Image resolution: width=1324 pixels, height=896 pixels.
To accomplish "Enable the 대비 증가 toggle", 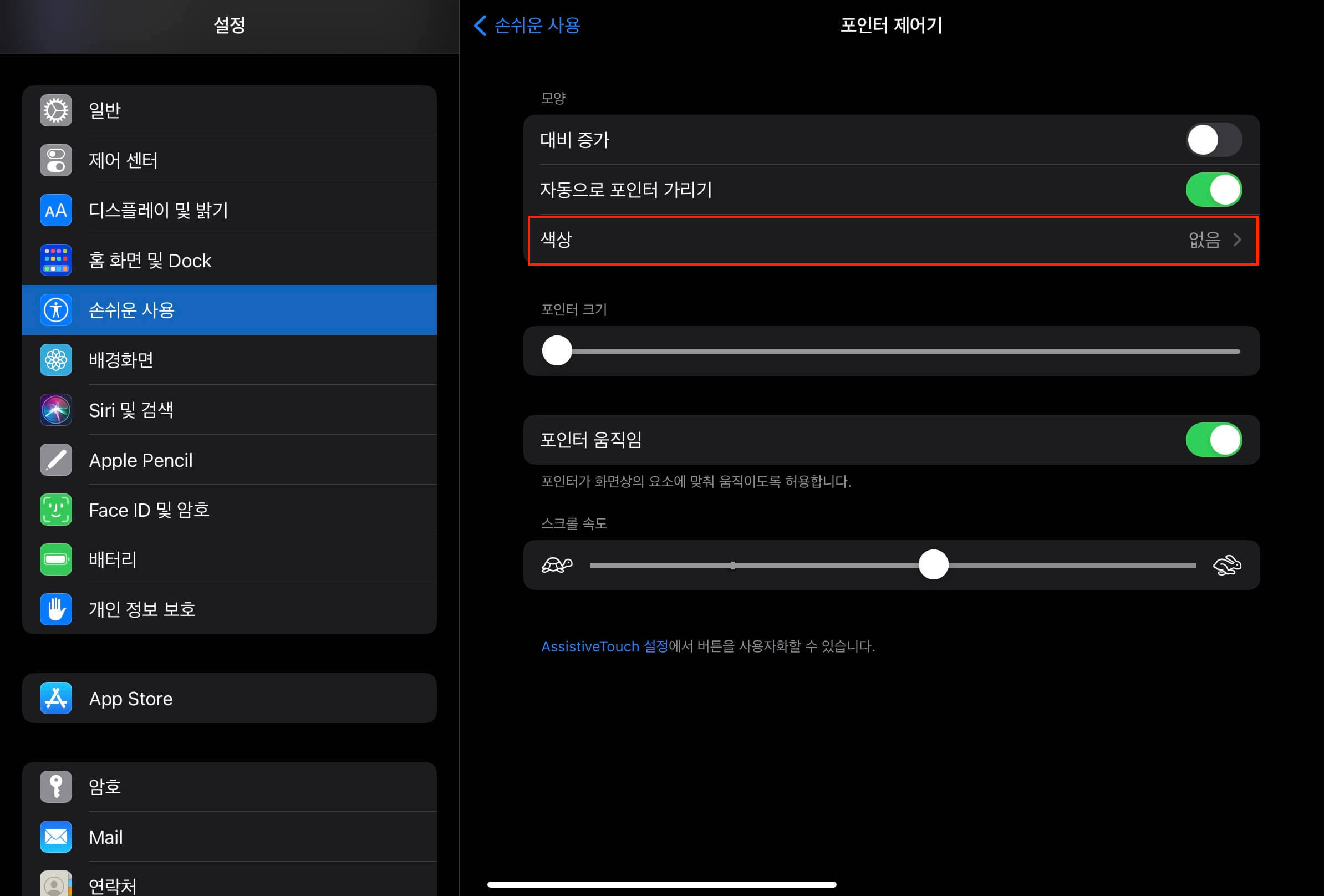I will pyautogui.click(x=1214, y=140).
